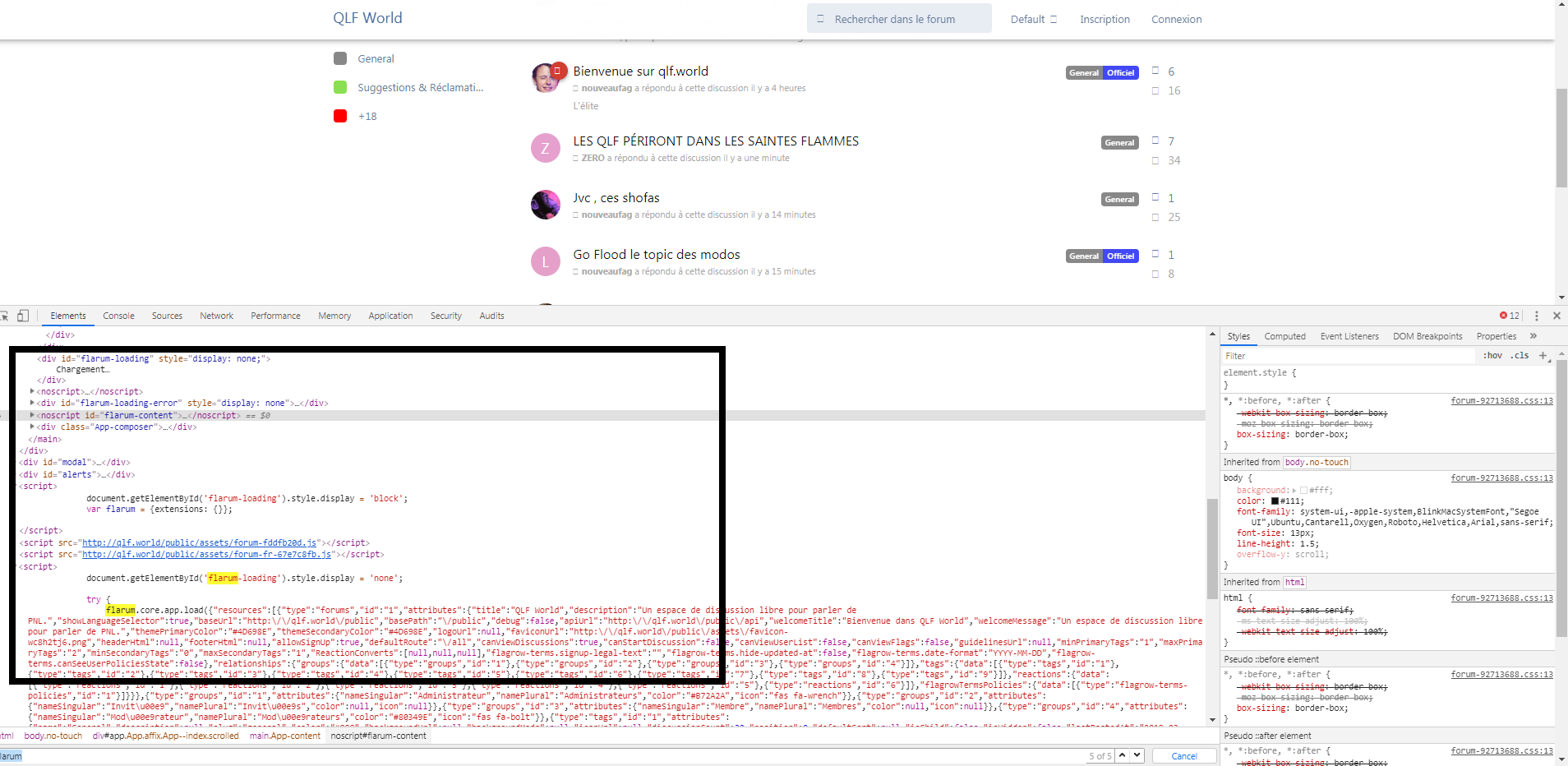Open Go Flood le topic des modos
The image size is (1568, 766).
tap(657, 255)
